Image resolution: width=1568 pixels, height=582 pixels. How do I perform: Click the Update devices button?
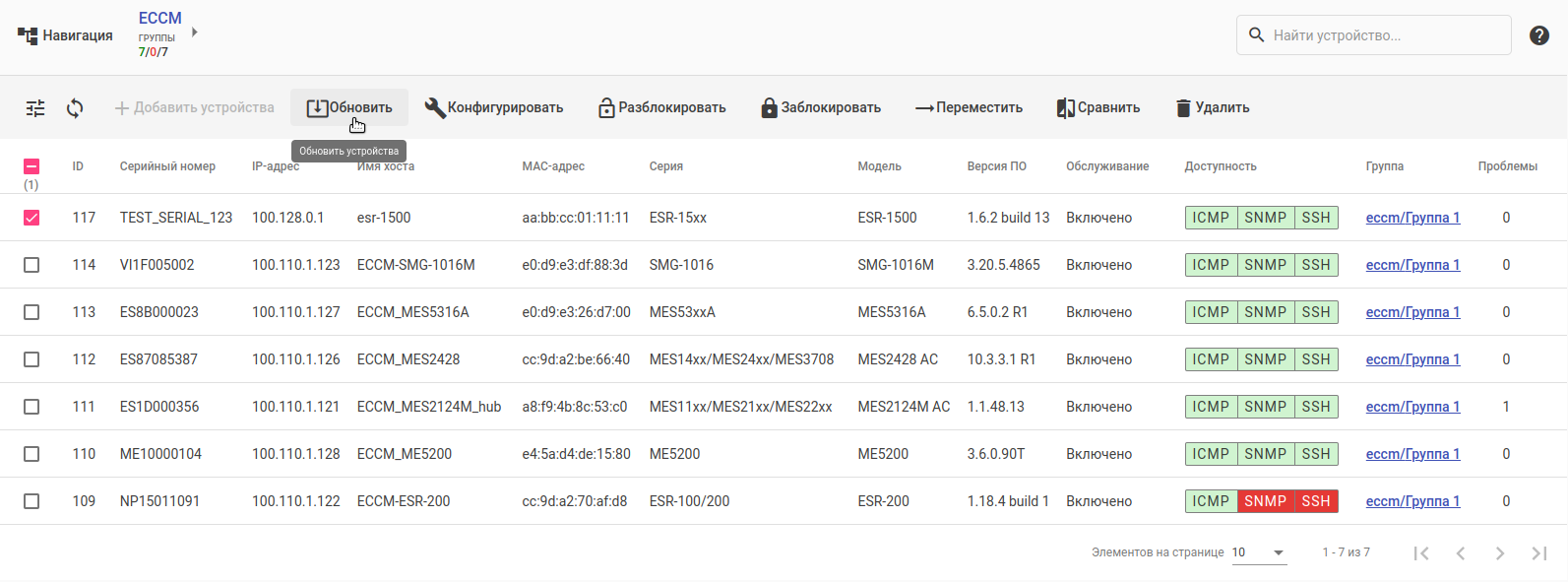(349, 108)
